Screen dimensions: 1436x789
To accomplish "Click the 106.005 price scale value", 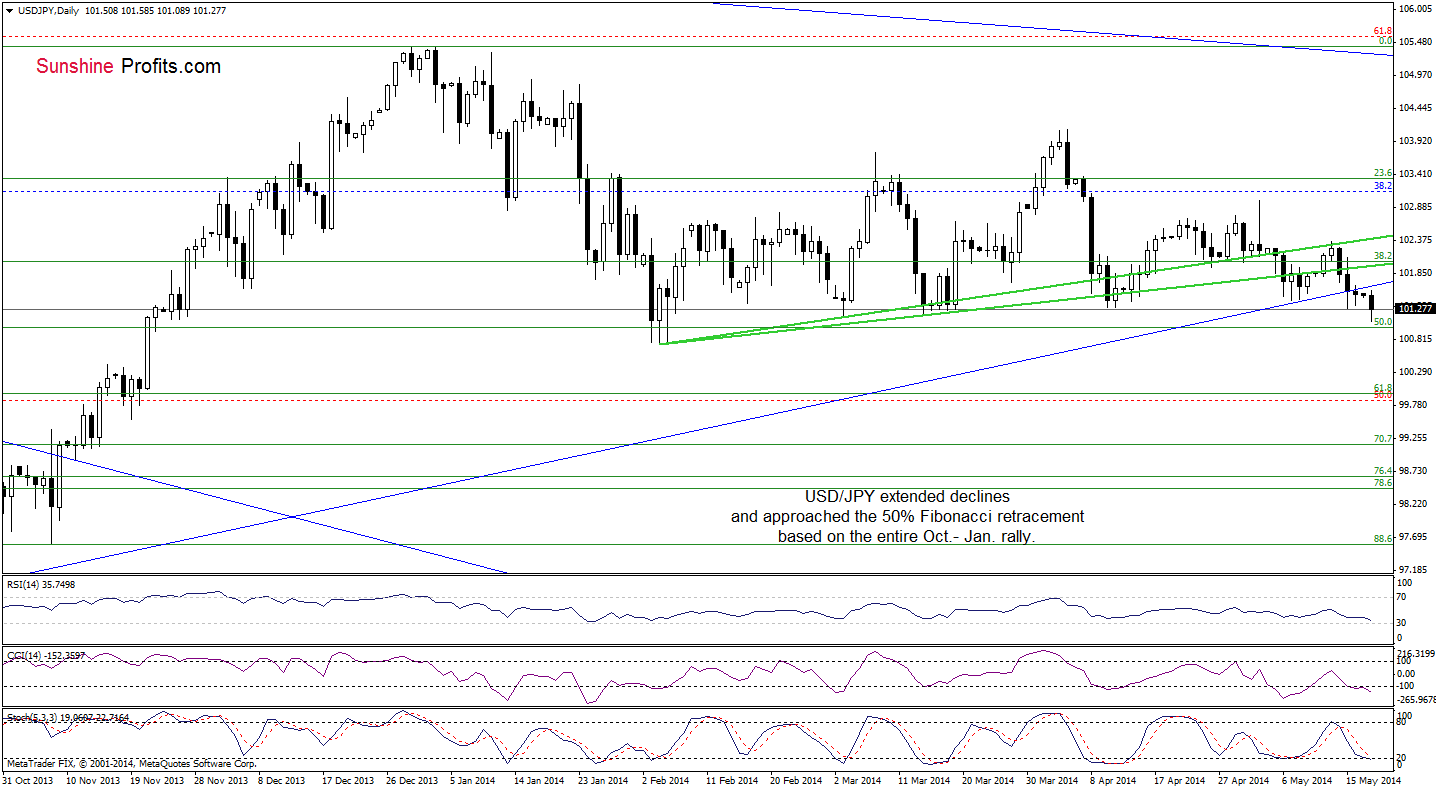I will [1416, 8].
